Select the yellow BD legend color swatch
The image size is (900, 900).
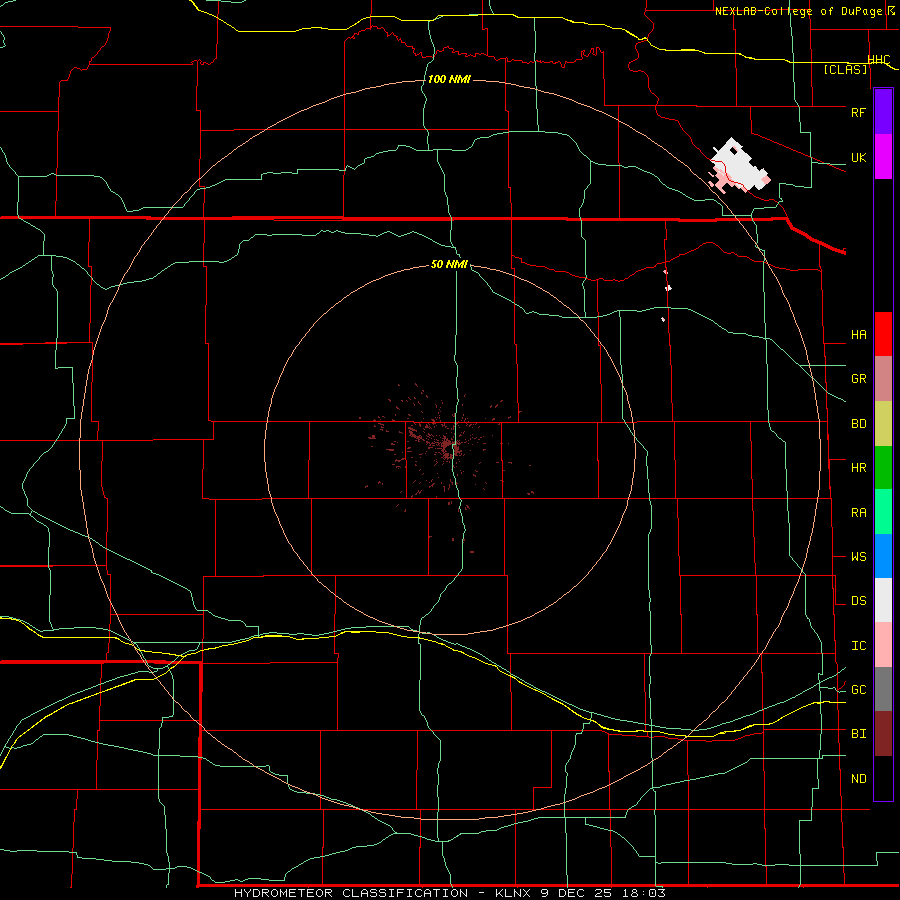point(883,424)
